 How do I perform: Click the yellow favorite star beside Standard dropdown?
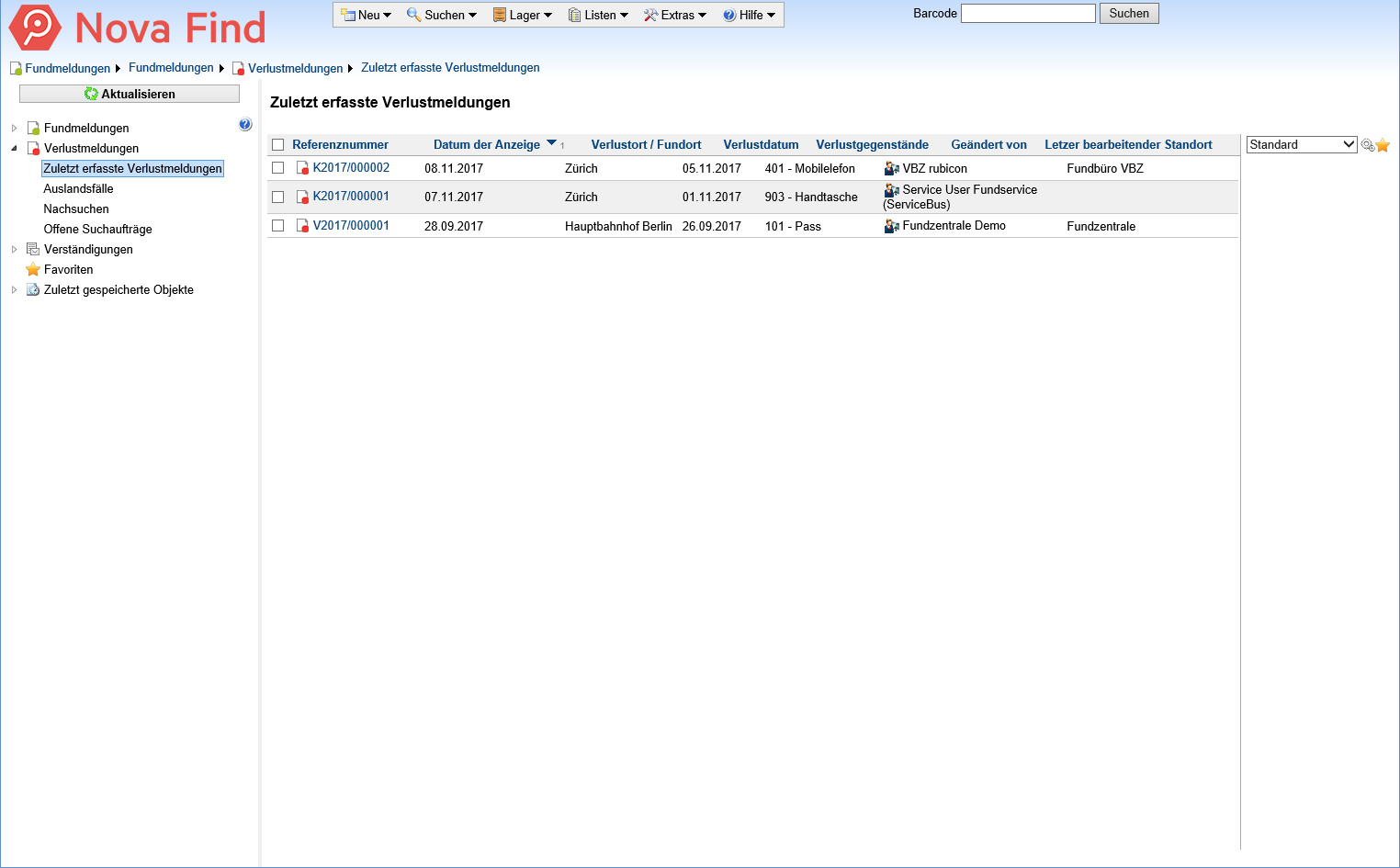tap(1383, 145)
